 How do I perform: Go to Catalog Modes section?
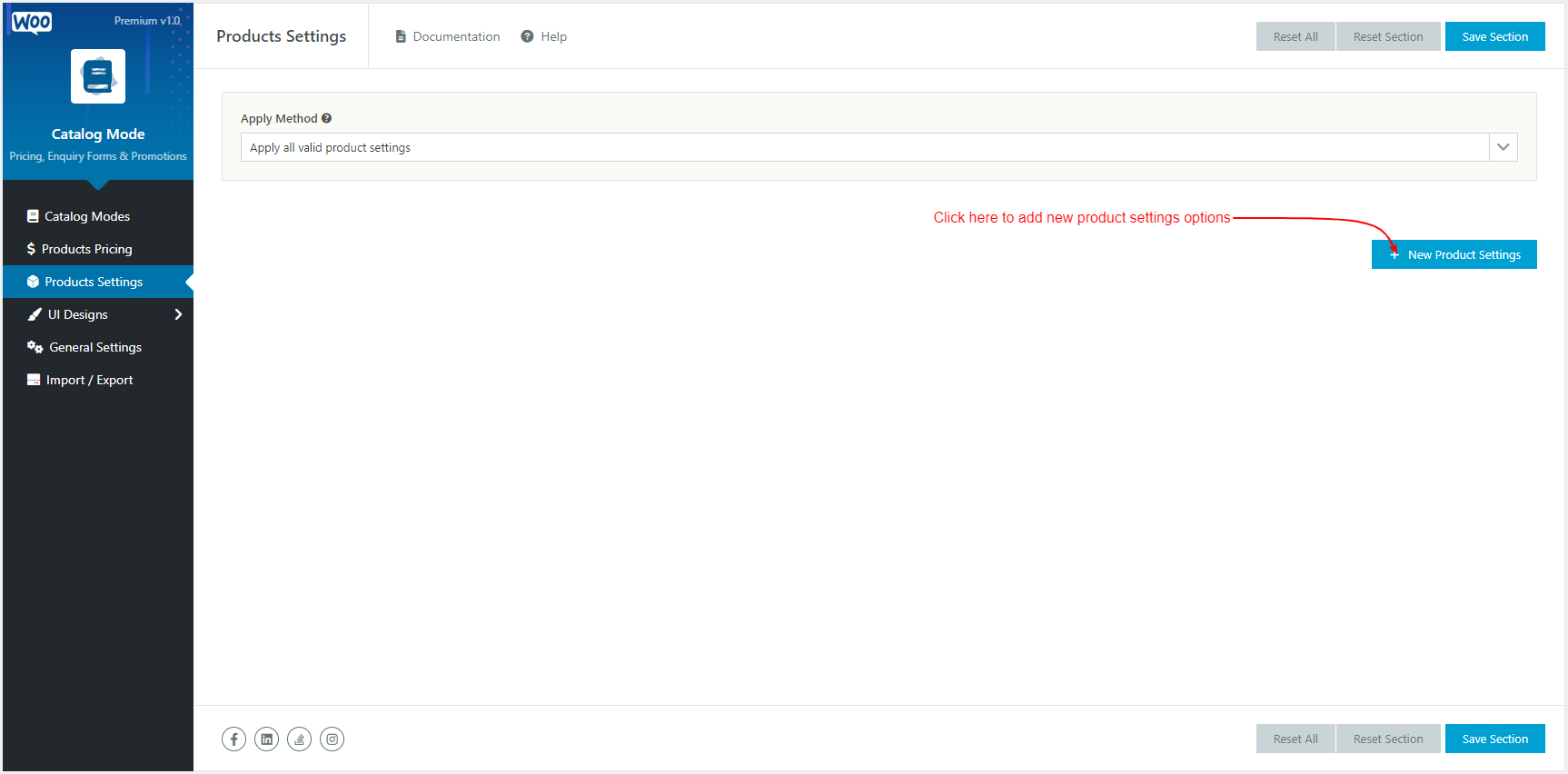[98, 216]
